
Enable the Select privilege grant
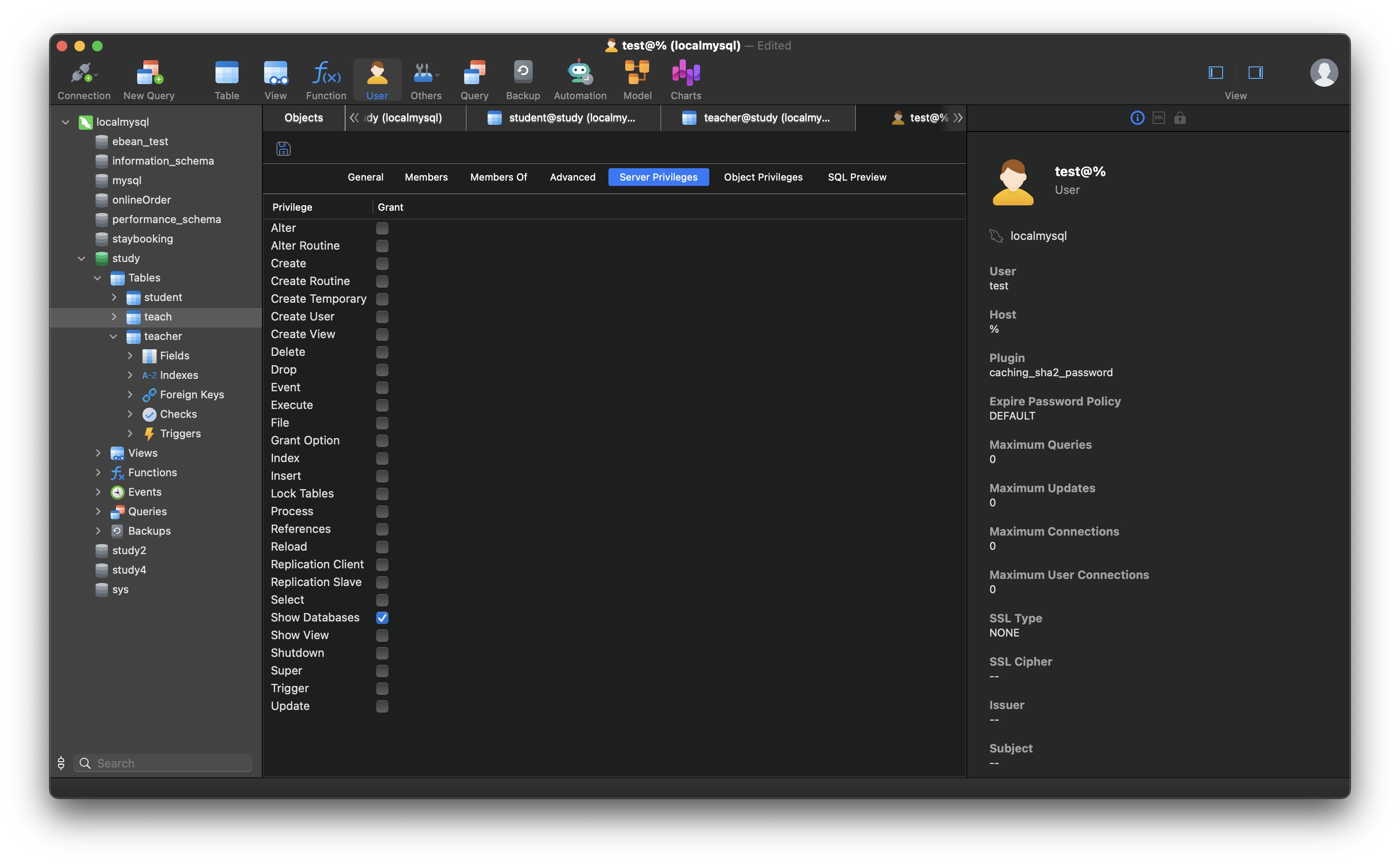(381, 600)
